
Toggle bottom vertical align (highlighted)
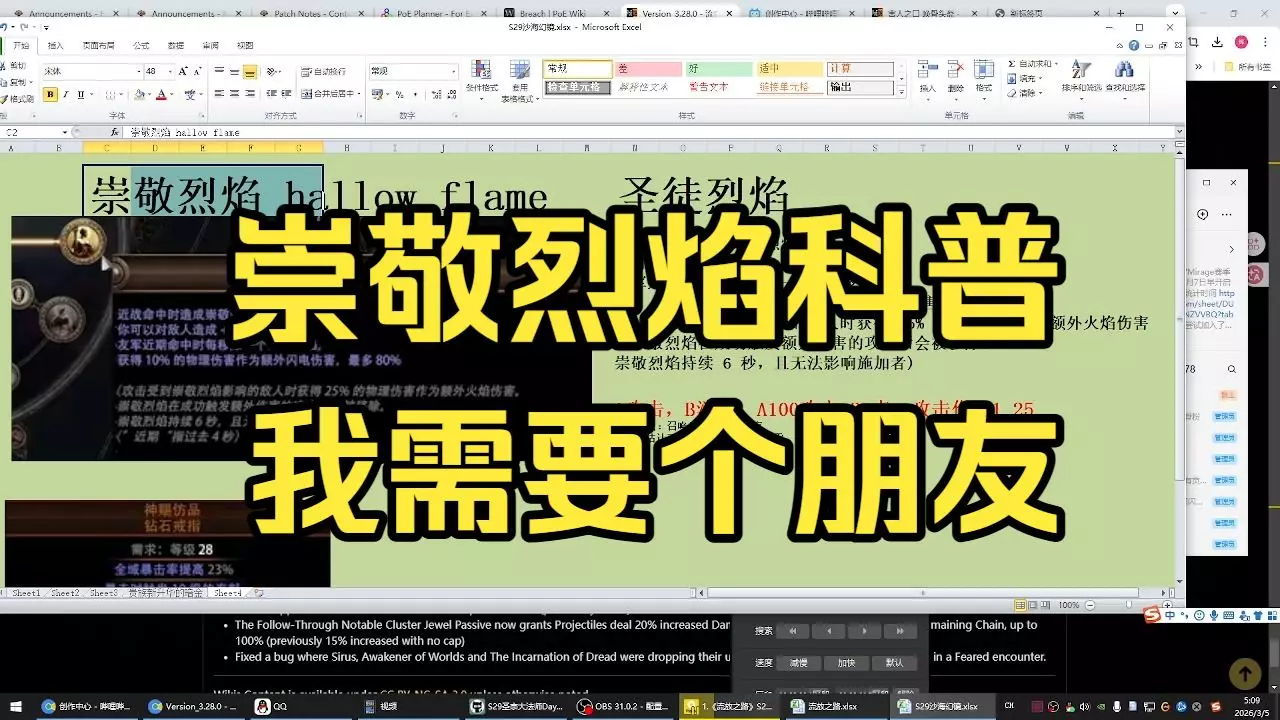point(249,72)
